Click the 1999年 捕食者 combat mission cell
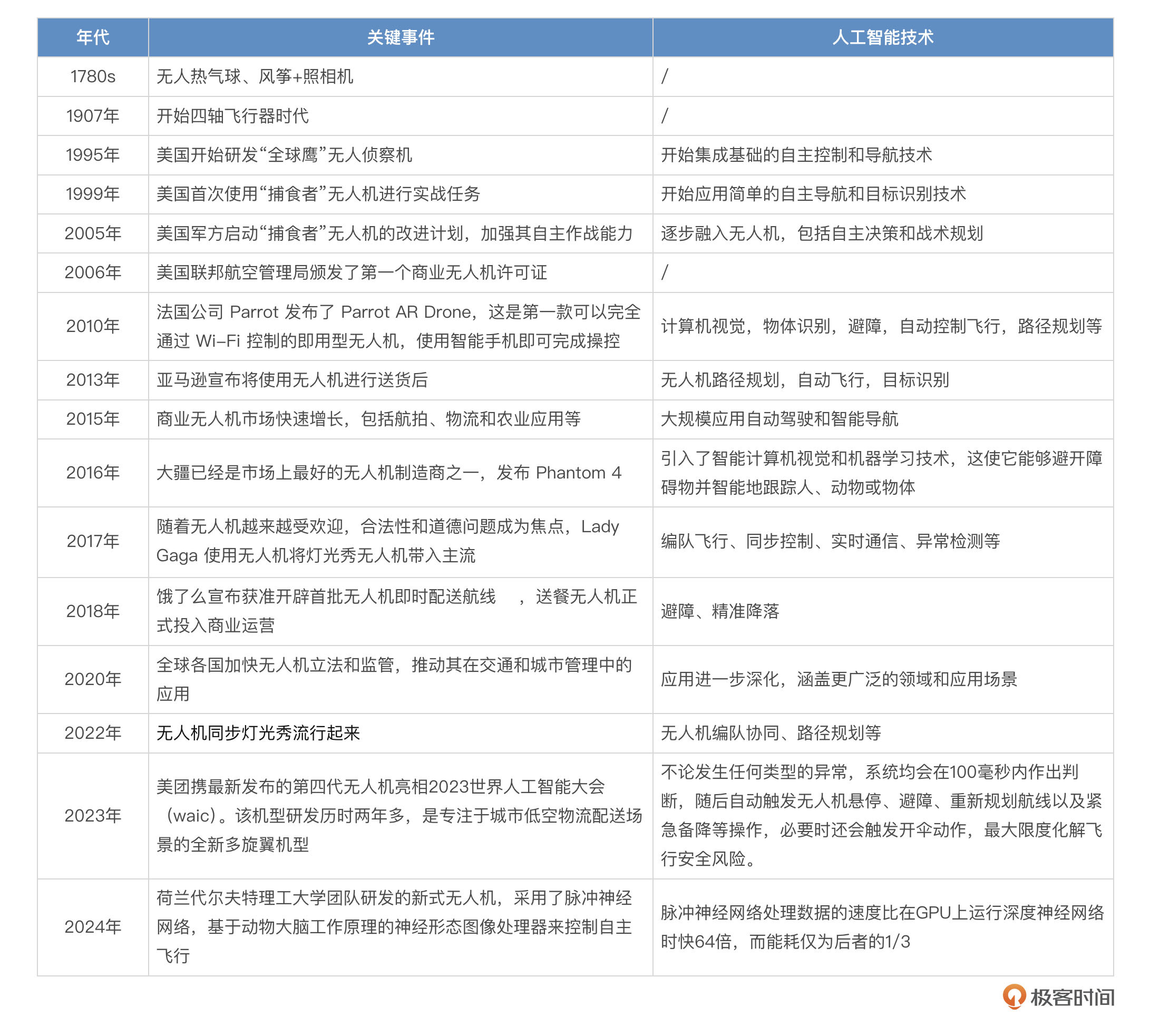Viewport: 1150px width, 1036px height. (x=318, y=194)
